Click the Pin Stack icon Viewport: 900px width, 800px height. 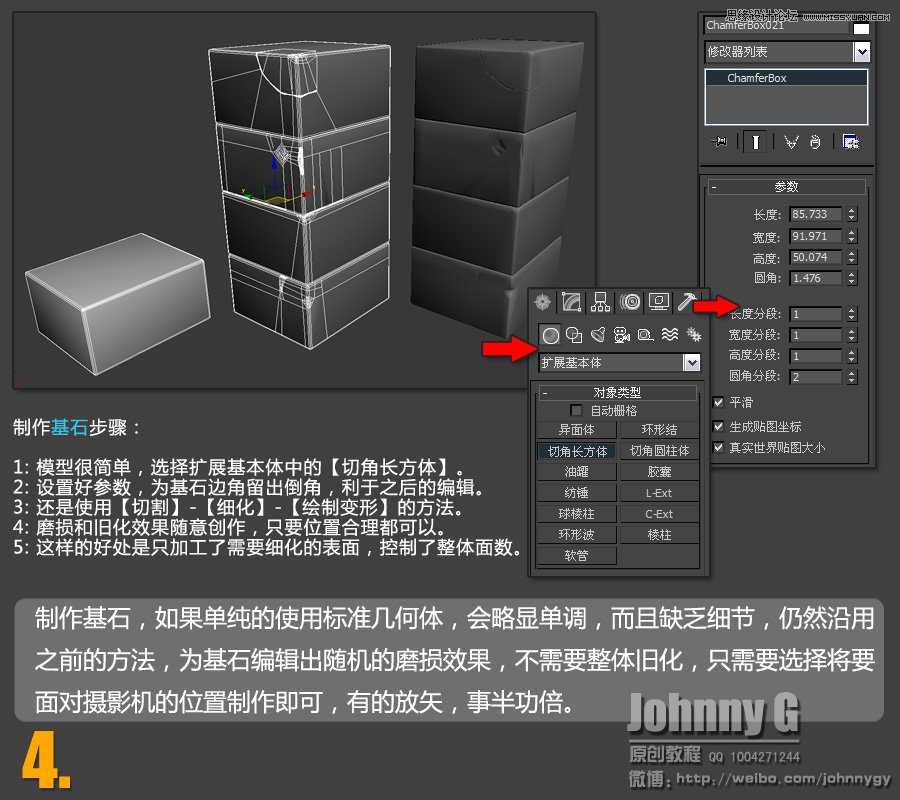pos(719,142)
